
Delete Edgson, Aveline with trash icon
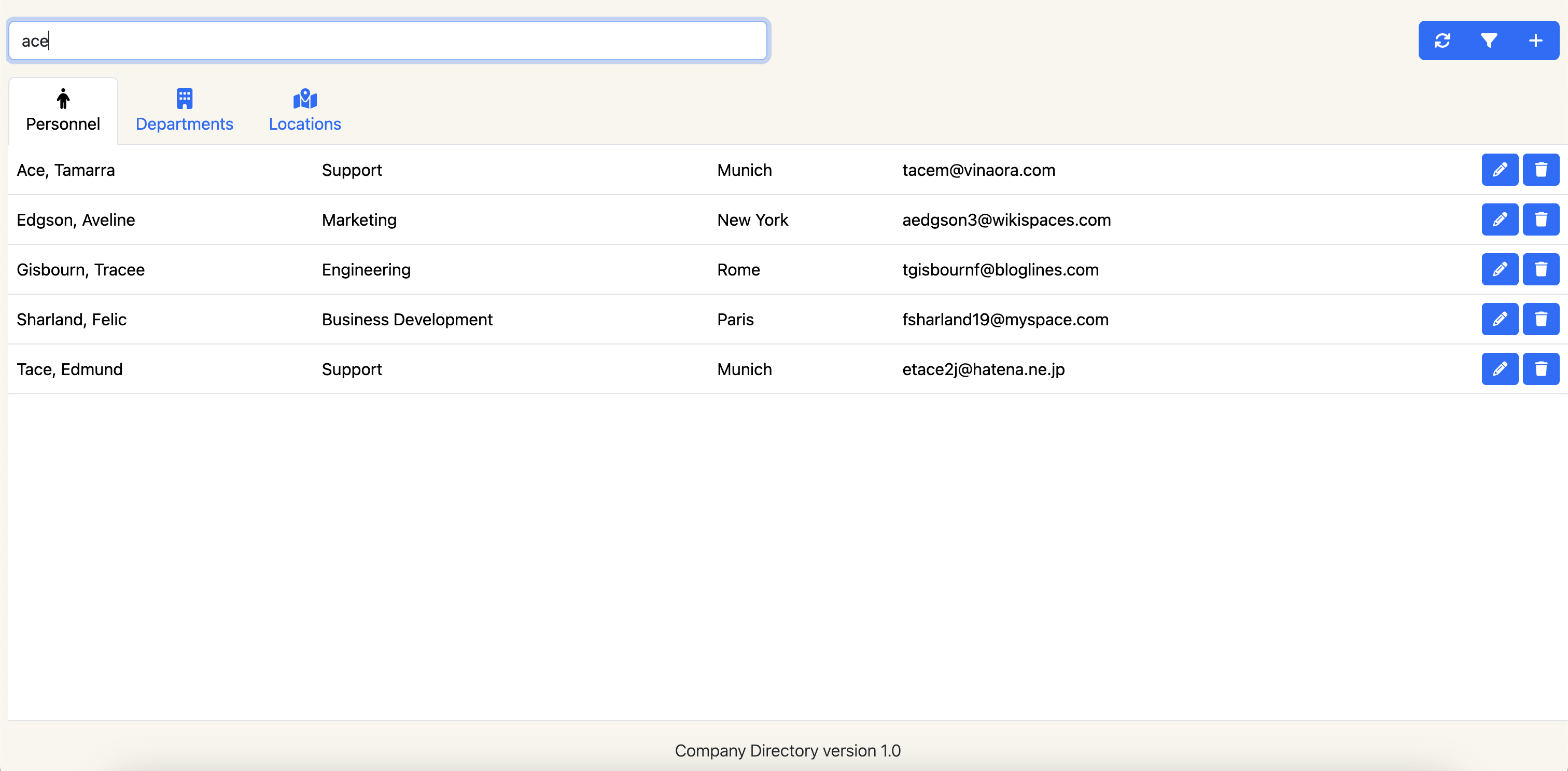1541,220
